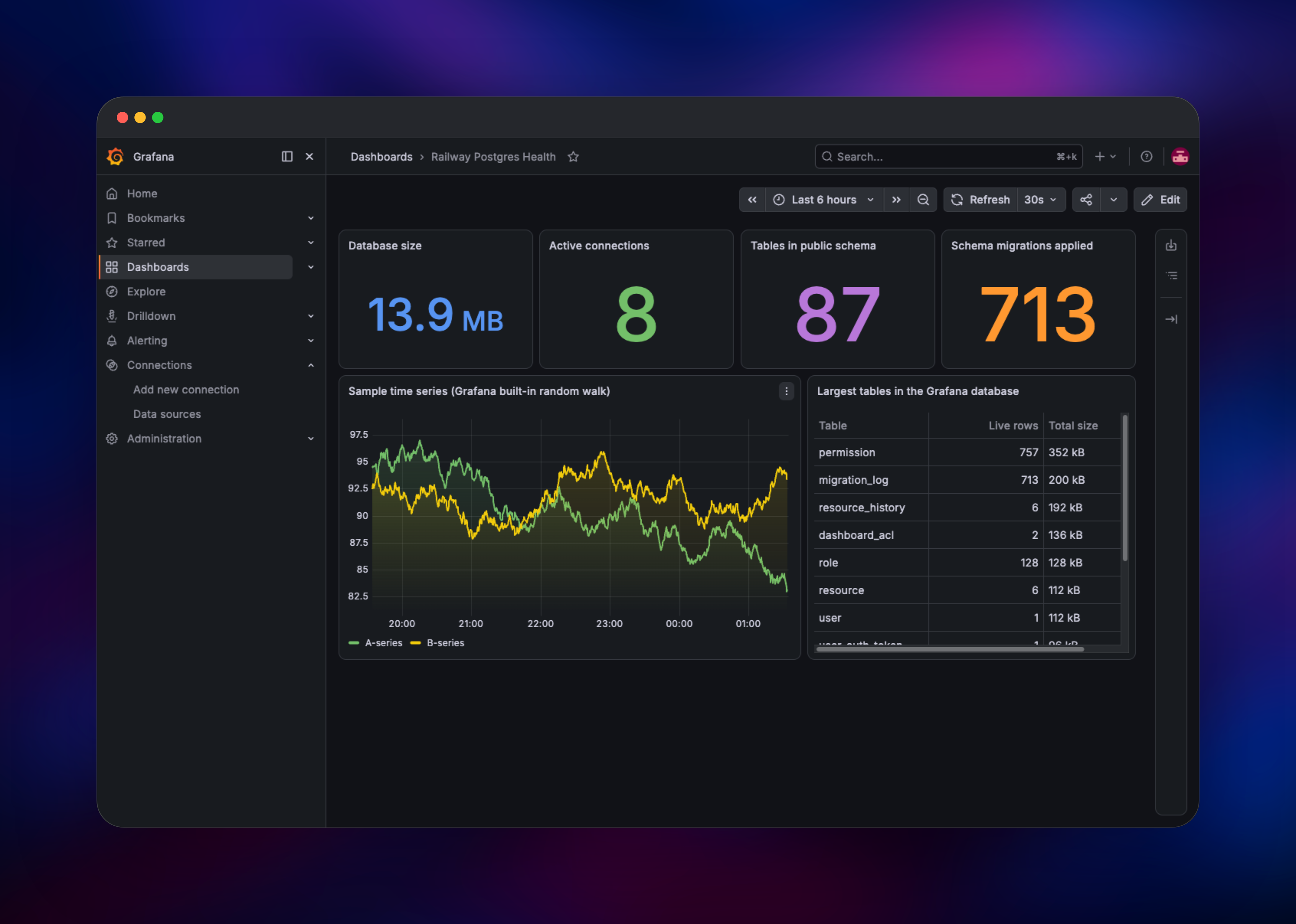The image size is (1296, 924).
Task: Click the collapse rail arrow icon
Action: [x=1171, y=319]
